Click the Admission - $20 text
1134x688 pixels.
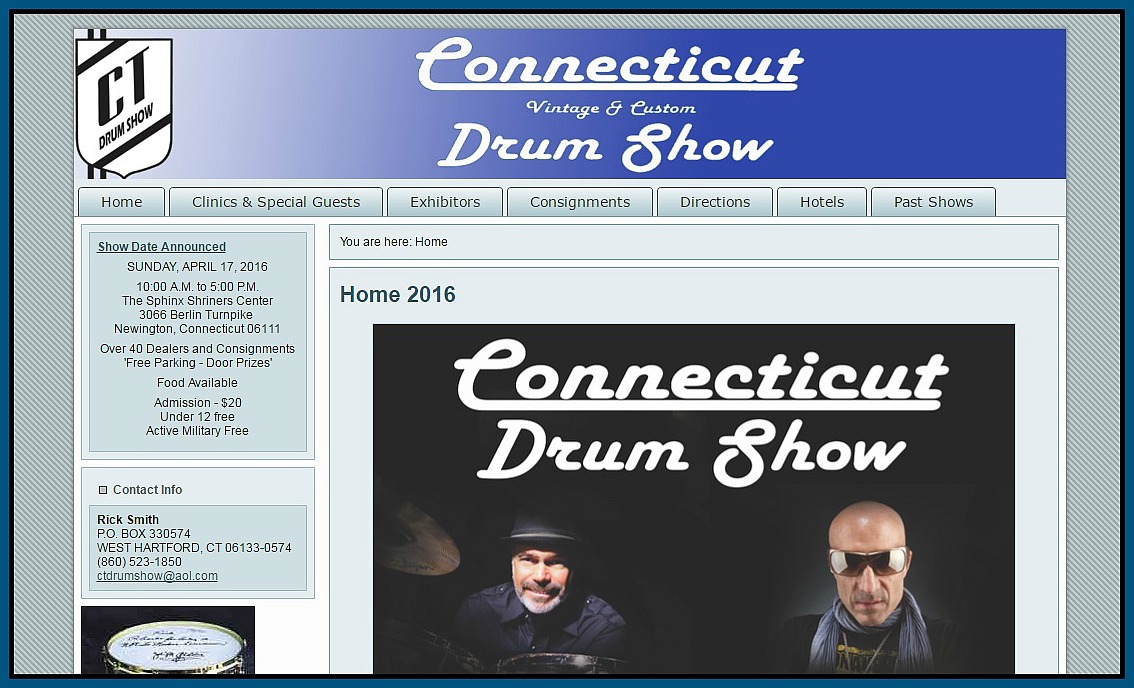tap(196, 402)
